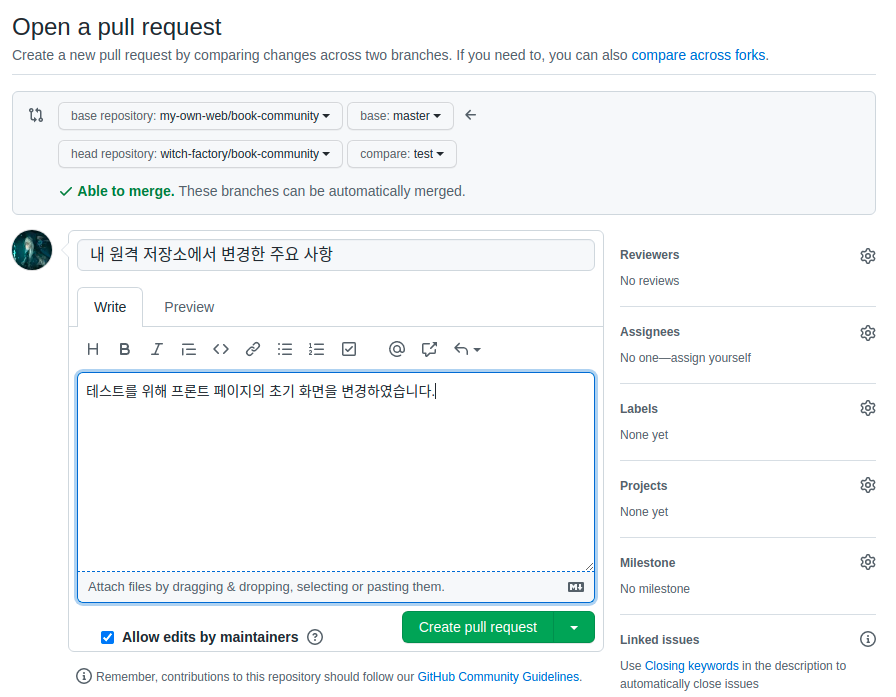Image resolution: width=896 pixels, height=697 pixels.
Task: Insert a bulleted list
Action: point(285,349)
